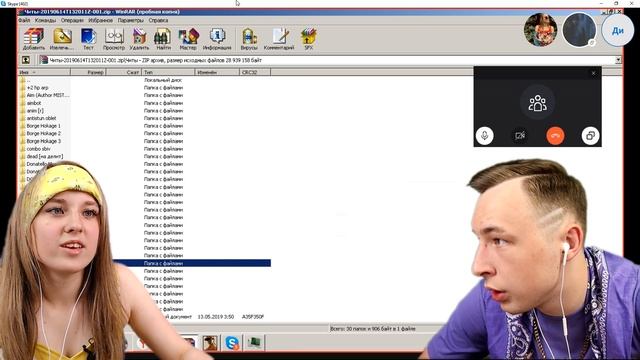Sort by the CRC32 column header
This screenshot has height=360, width=640.
(x=255, y=72)
